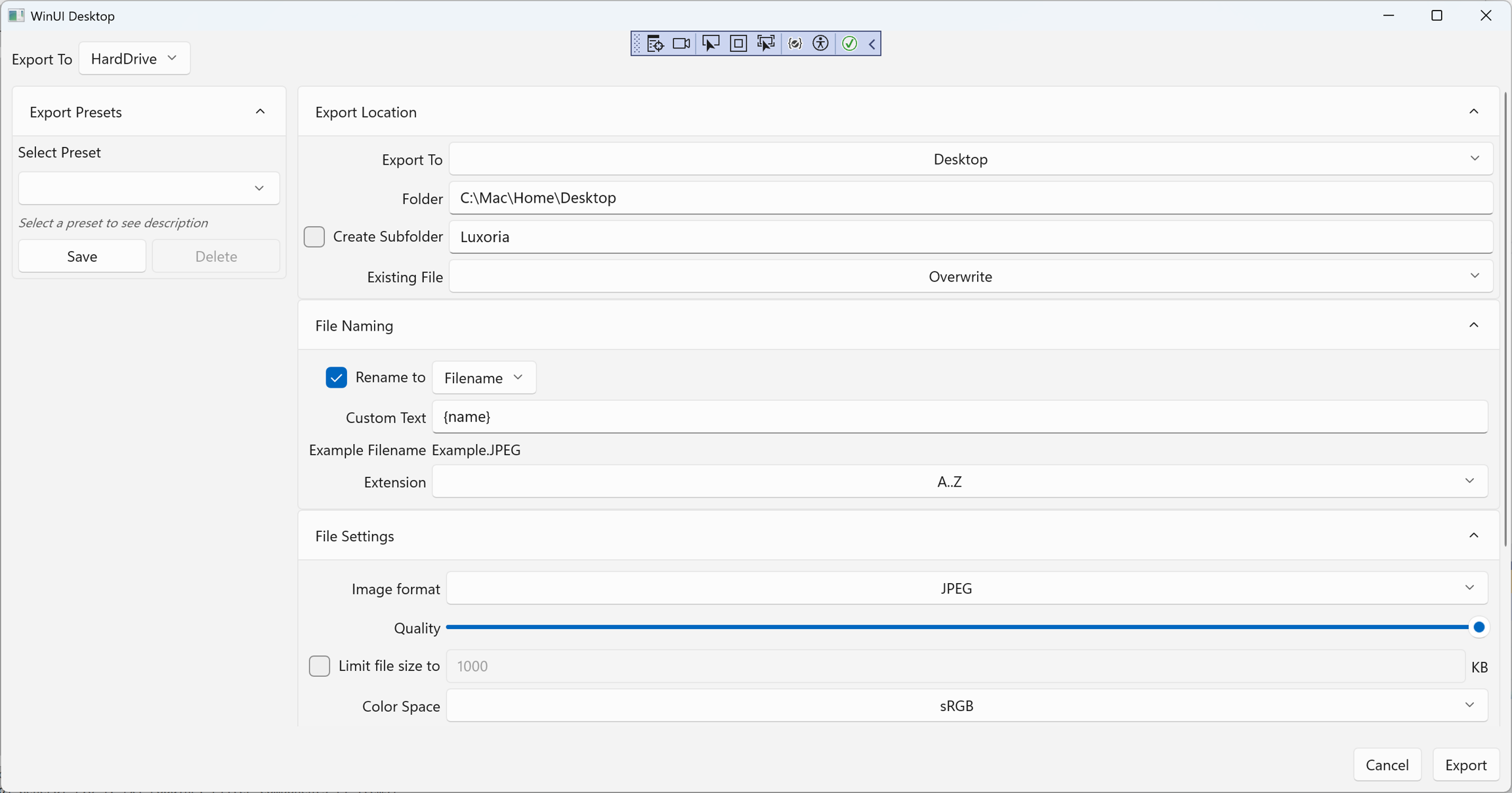Click the camera icon in debug toolbar

[x=681, y=44]
